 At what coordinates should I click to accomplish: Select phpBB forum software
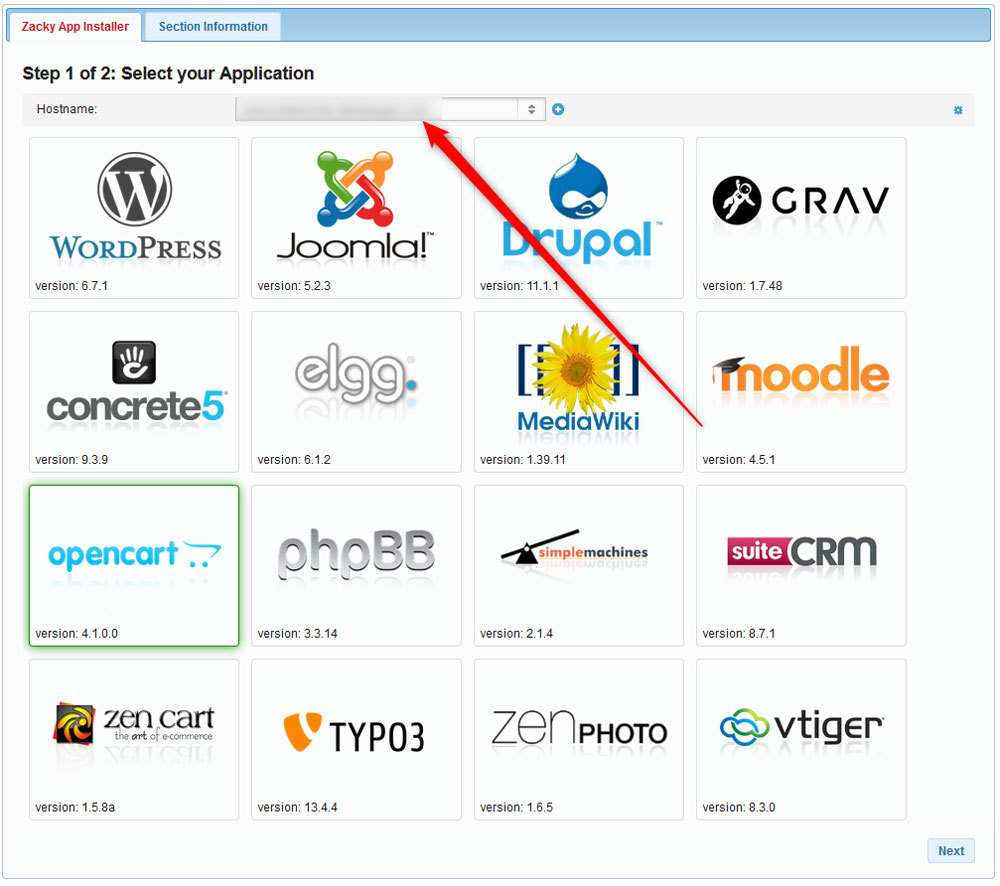[x=356, y=565]
